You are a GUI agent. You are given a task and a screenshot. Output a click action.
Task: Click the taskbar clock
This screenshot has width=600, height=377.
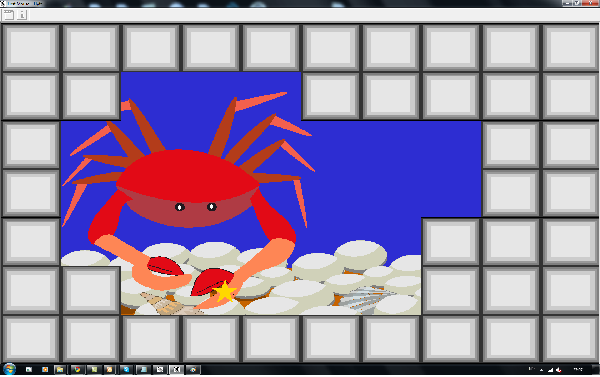tap(578, 369)
